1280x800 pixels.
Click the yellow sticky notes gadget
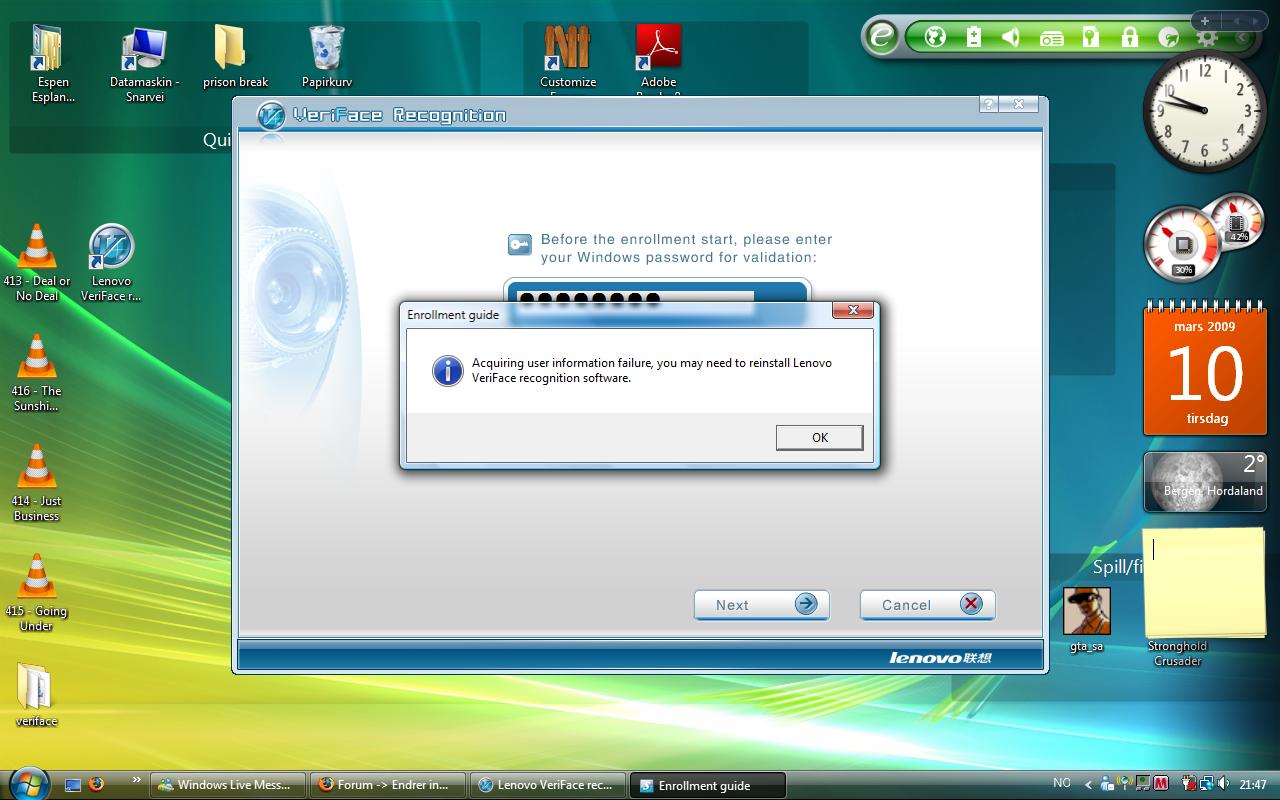click(x=1205, y=582)
